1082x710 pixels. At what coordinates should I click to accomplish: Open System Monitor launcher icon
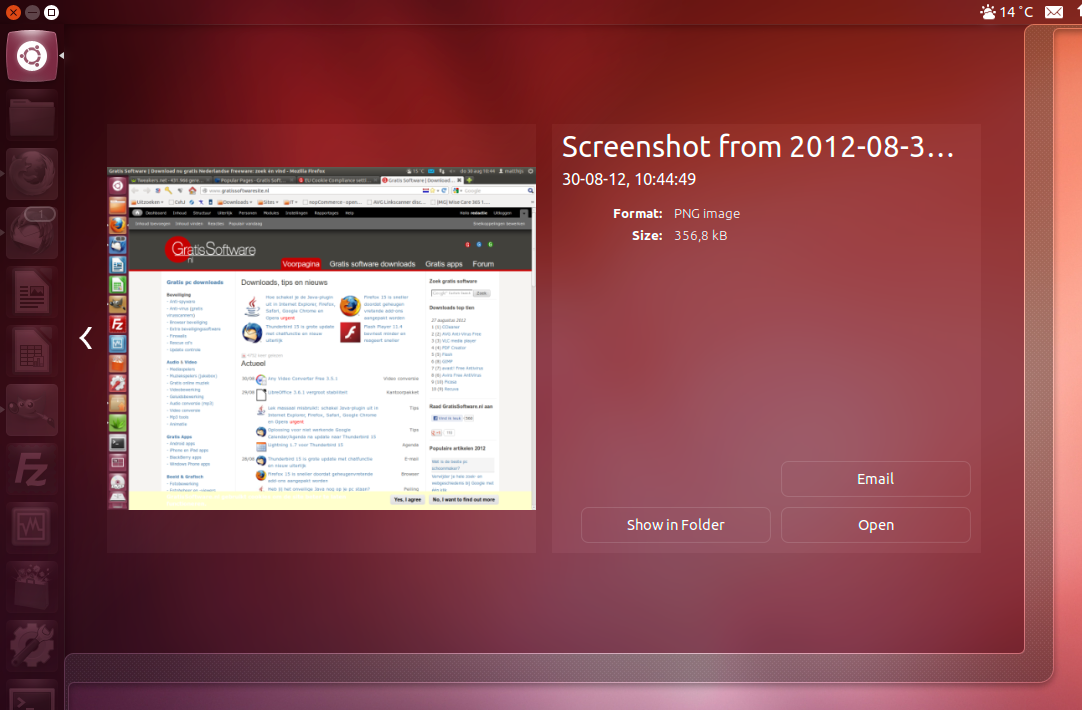point(32,529)
